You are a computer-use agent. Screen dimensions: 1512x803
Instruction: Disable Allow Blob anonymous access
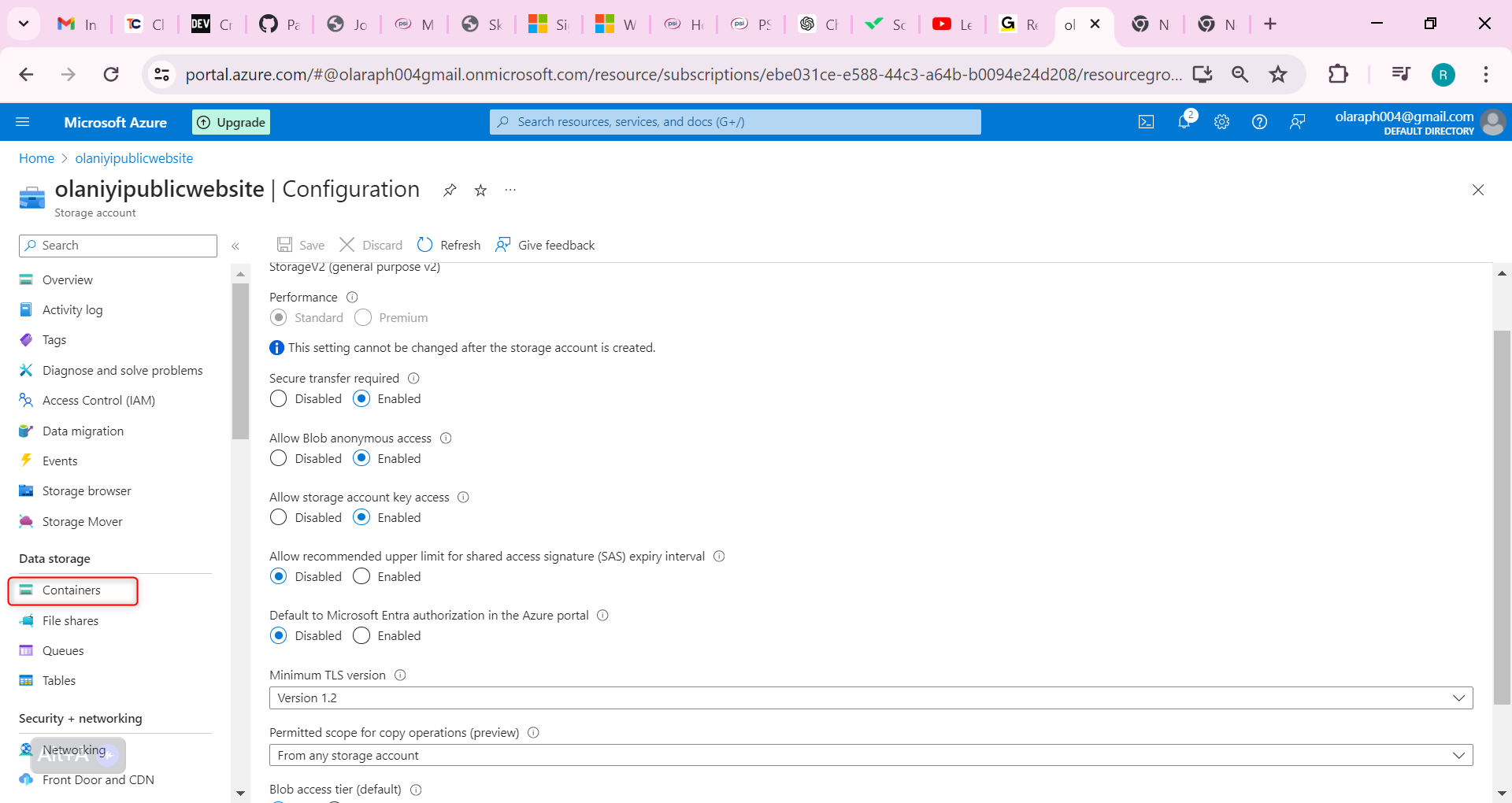pyautogui.click(x=278, y=458)
